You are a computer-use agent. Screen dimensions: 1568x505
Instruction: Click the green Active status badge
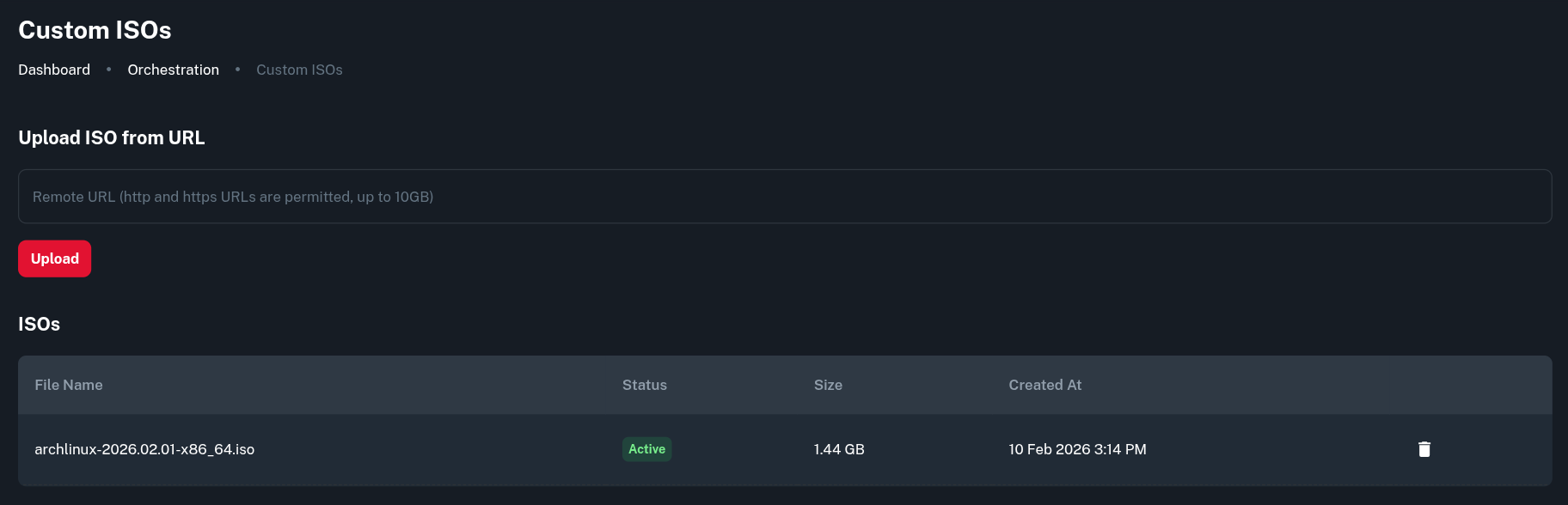click(646, 449)
